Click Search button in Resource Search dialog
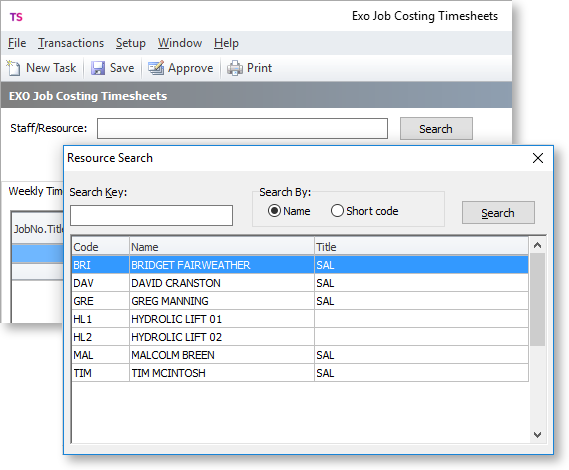This screenshot has width=569, height=470. click(x=498, y=213)
